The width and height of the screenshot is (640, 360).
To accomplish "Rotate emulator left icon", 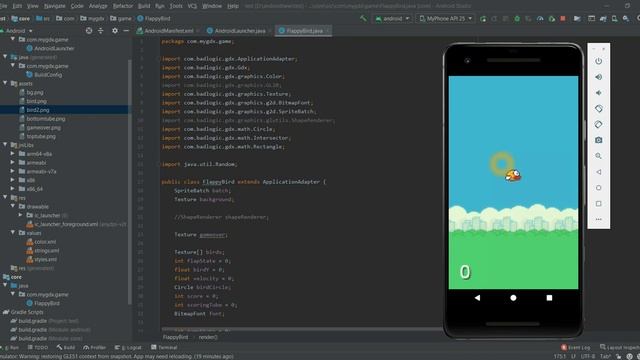I will pyautogui.click(x=598, y=109).
